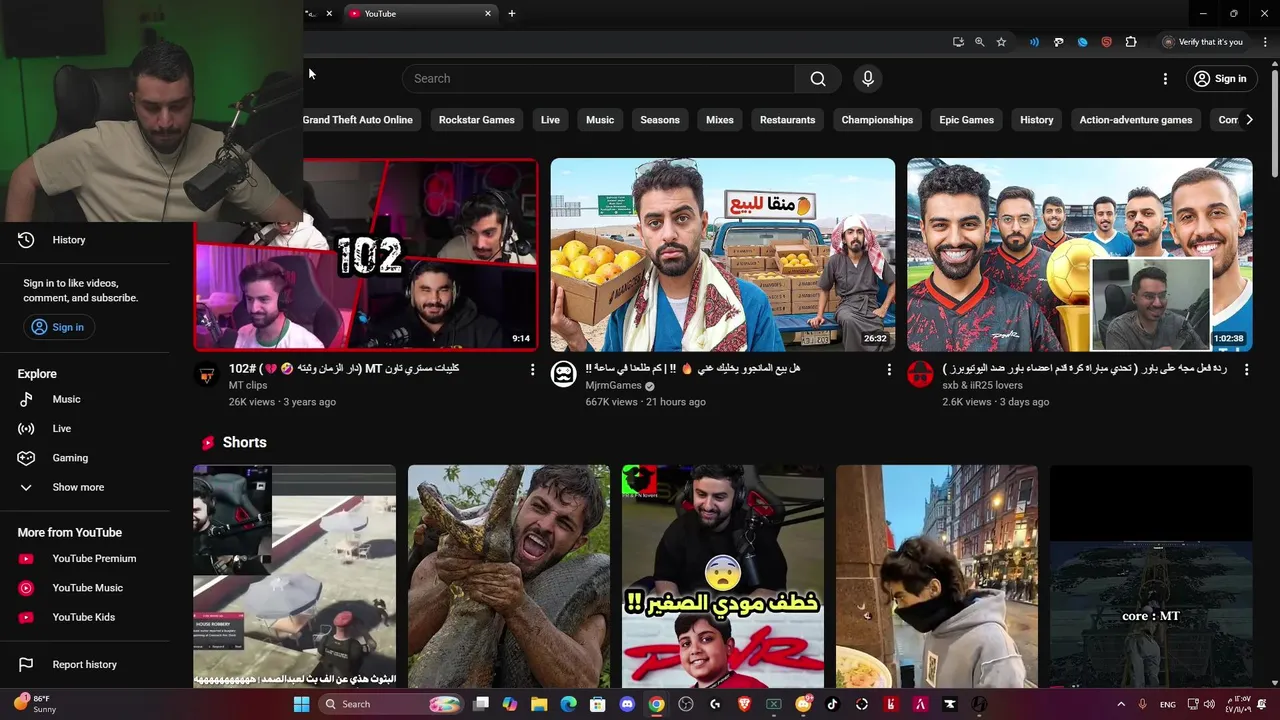Viewport: 1280px width, 720px height.
Task: Click the Windows taskbar search box
Action: [x=391, y=704]
